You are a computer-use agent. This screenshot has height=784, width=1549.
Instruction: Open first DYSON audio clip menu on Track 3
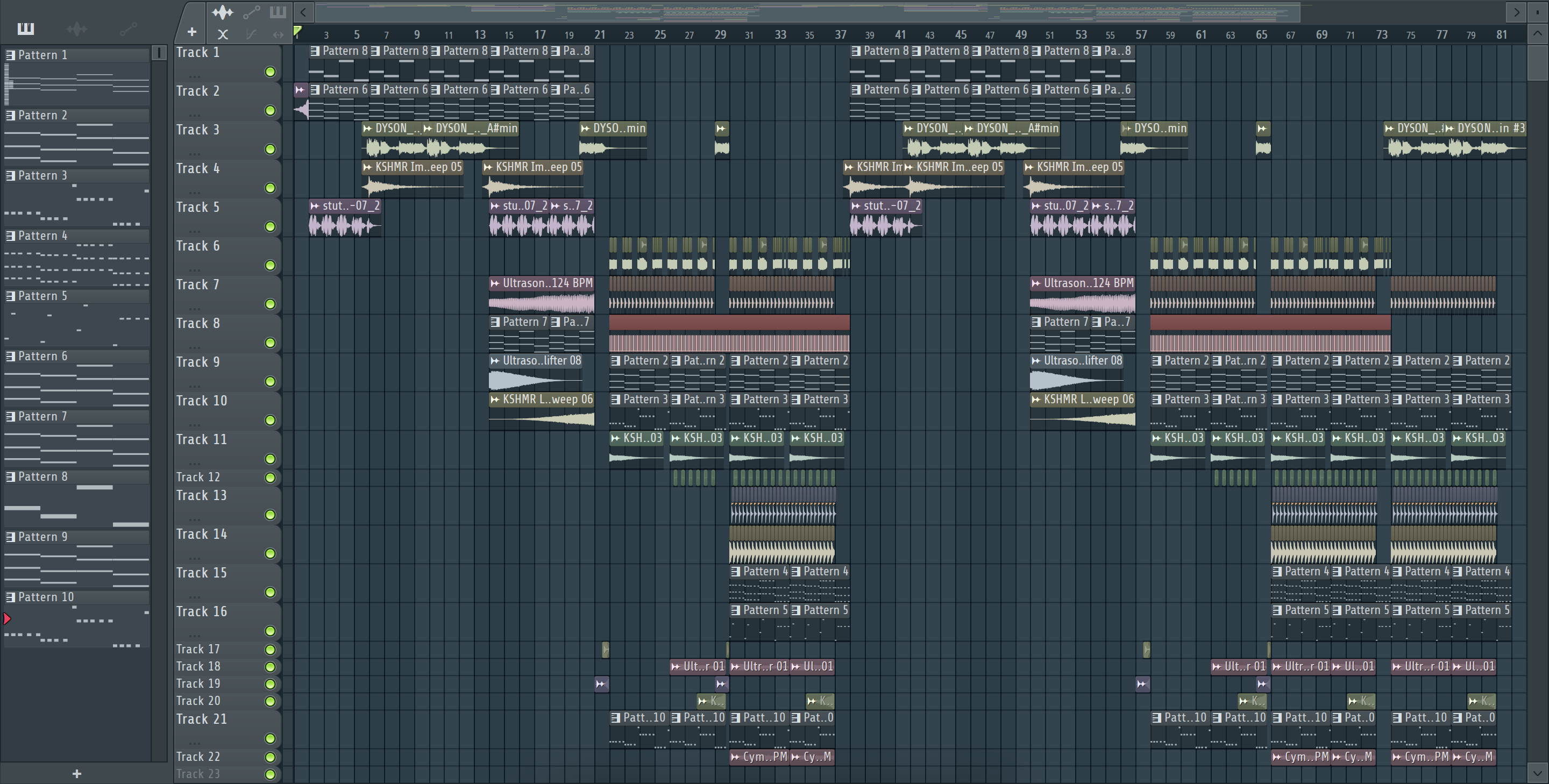point(367,129)
